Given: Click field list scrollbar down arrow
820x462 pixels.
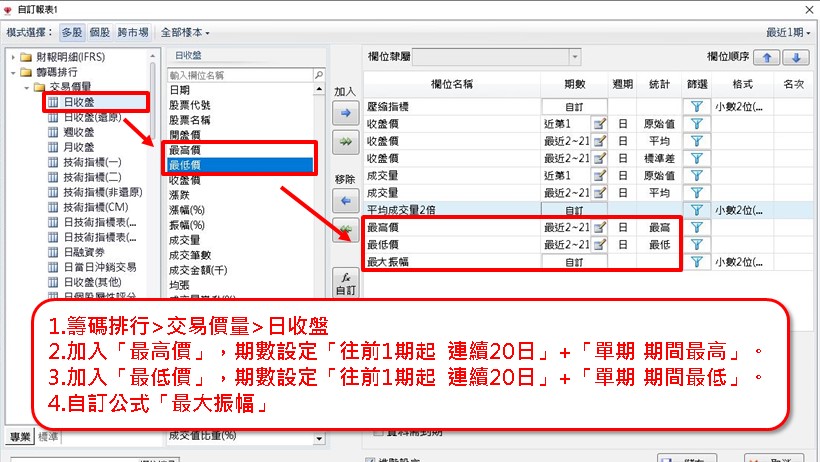Looking at the screenshot, I should (x=319, y=438).
